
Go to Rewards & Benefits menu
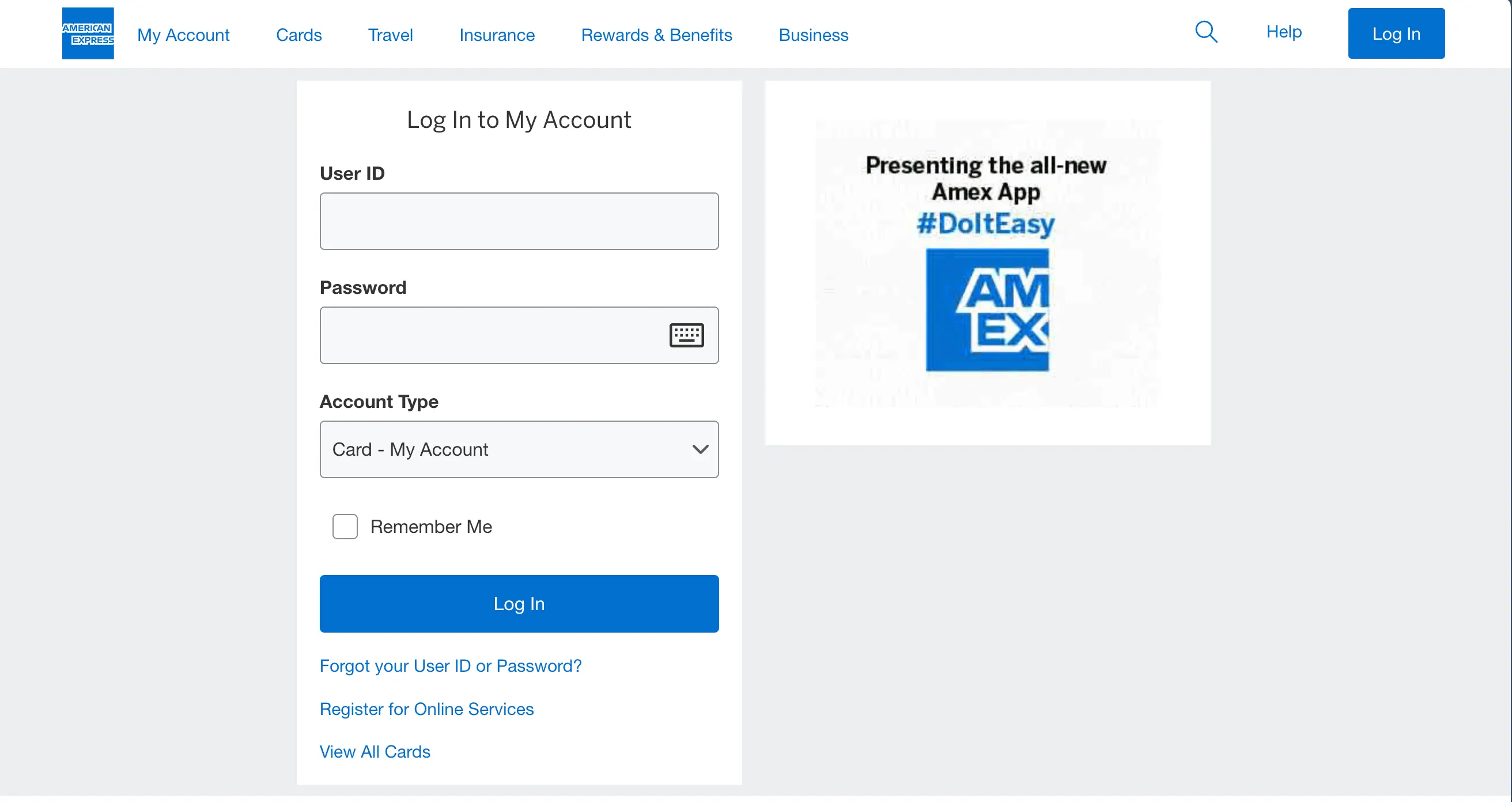[656, 35]
